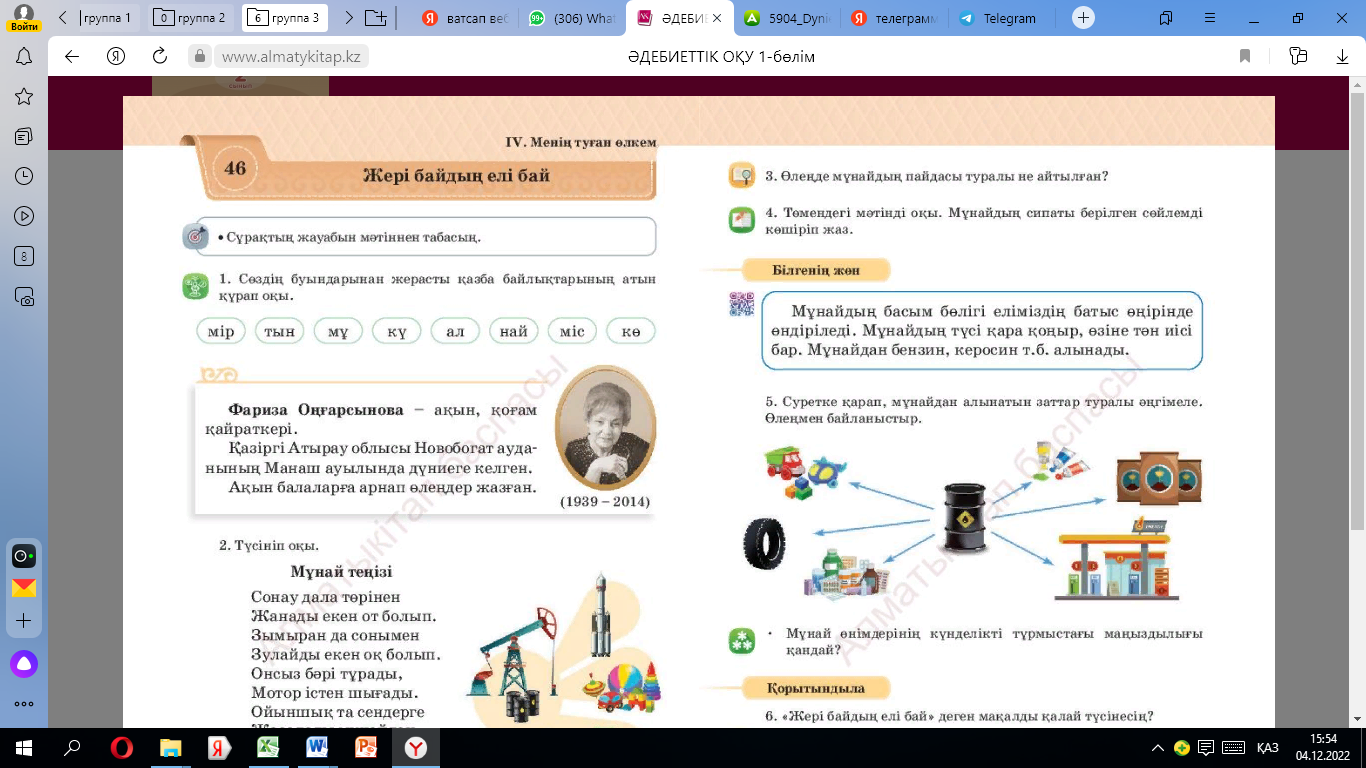Screen dimensions: 1366x768
Task: Open the screenshot camera tool in sidebar
Action: [24, 296]
